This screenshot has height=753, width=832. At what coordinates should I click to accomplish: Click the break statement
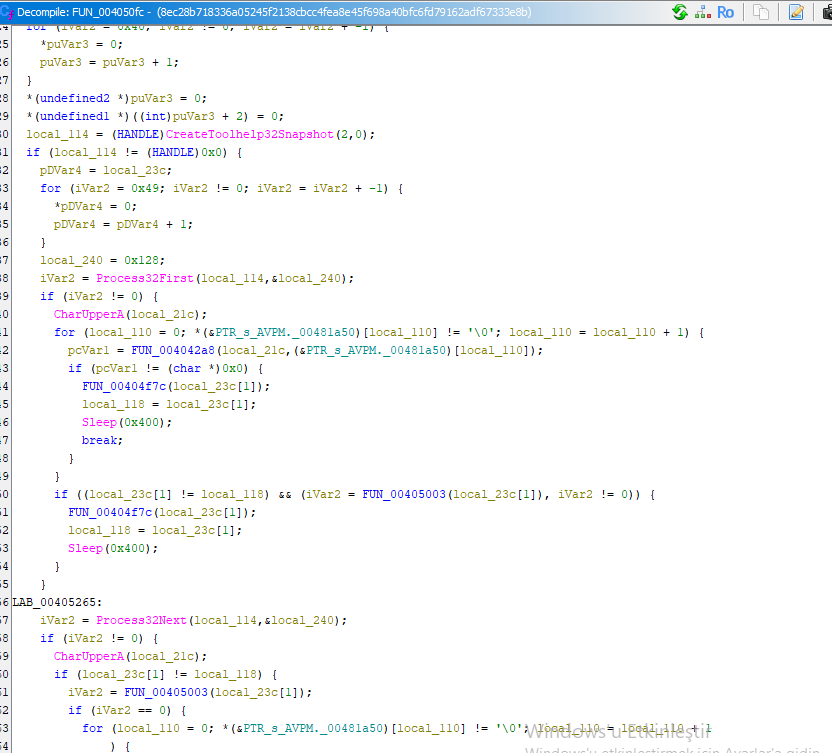pyautogui.click(x=99, y=440)
